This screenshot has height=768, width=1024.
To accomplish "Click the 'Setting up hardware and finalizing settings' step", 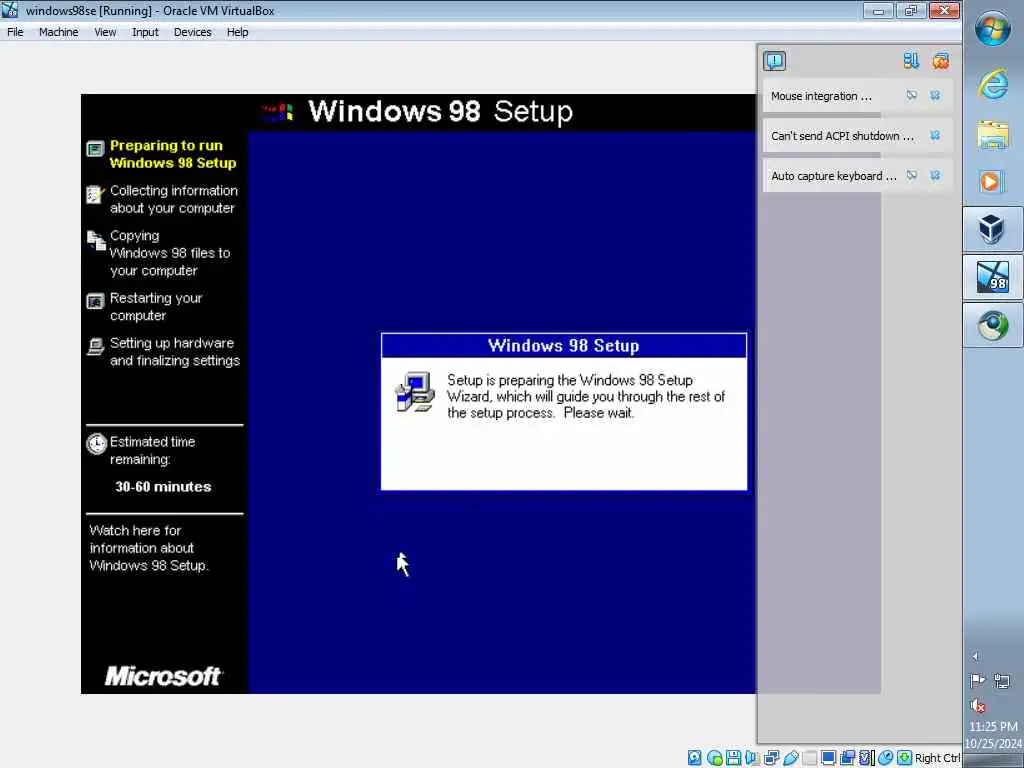I will point(175,351).
